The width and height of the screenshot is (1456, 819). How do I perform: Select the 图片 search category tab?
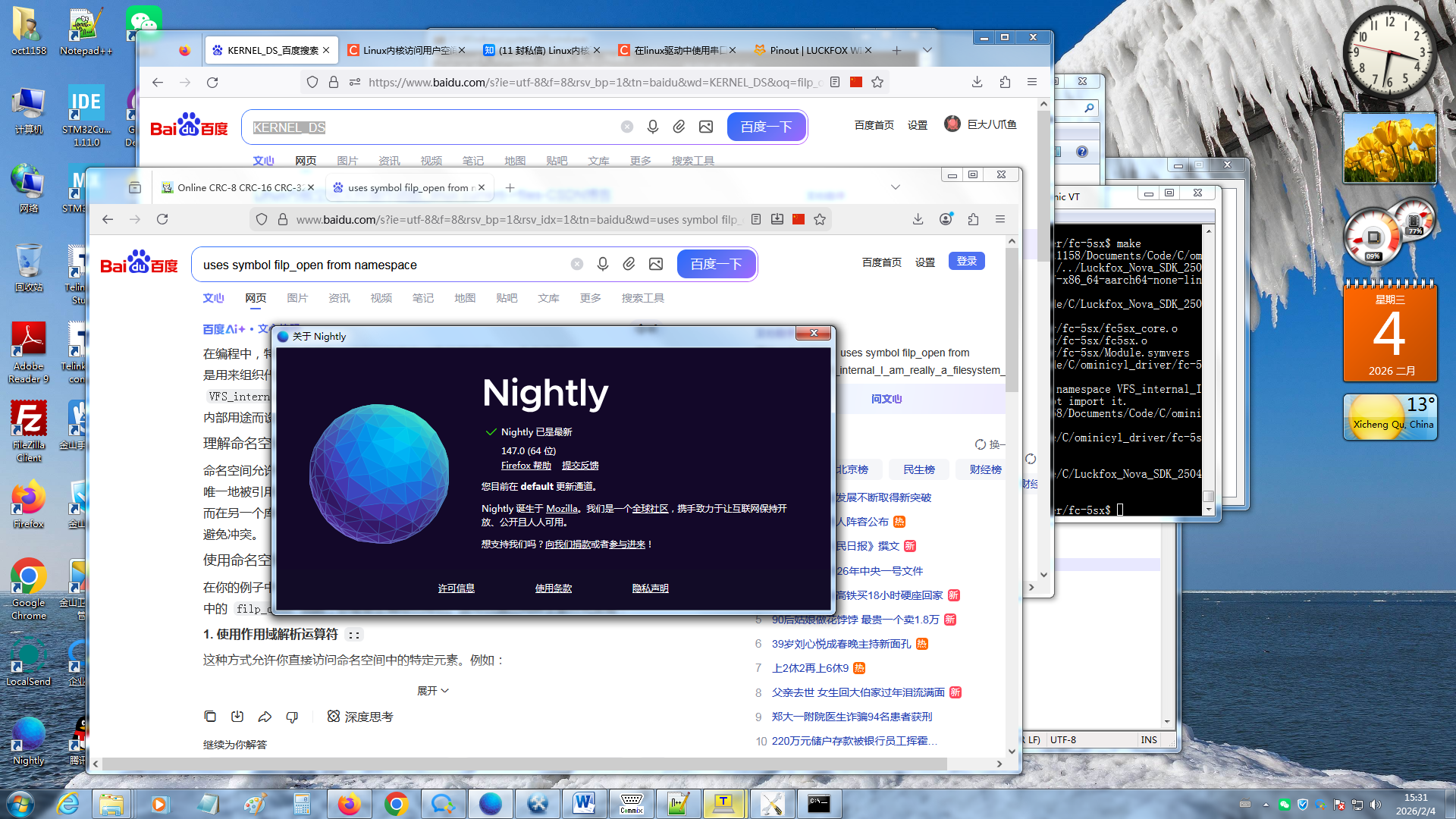[x=297, y=298]
